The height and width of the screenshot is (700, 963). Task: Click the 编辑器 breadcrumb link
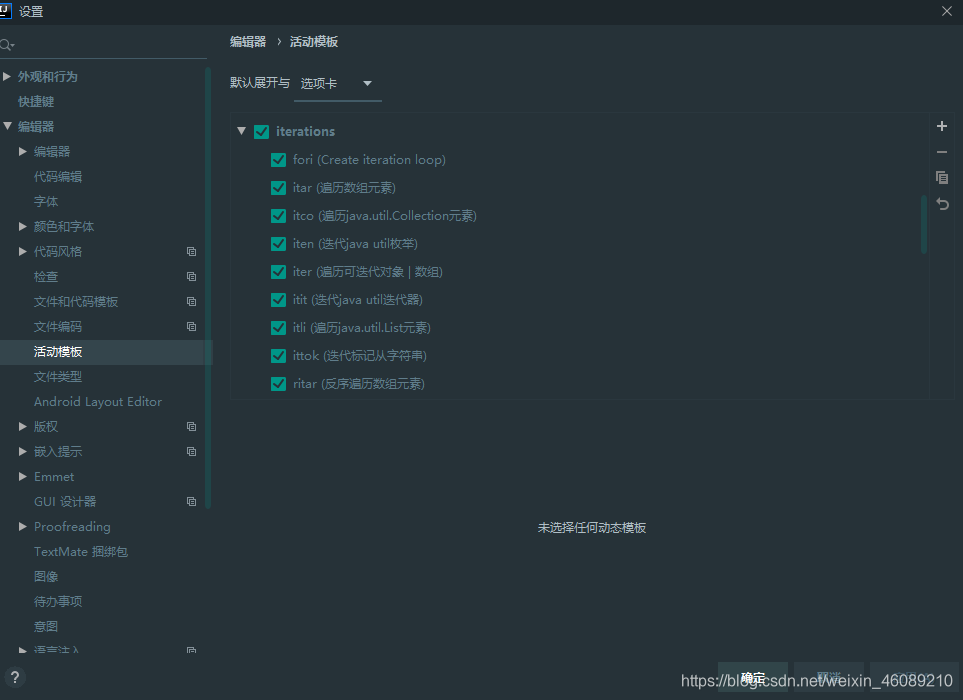248,42
